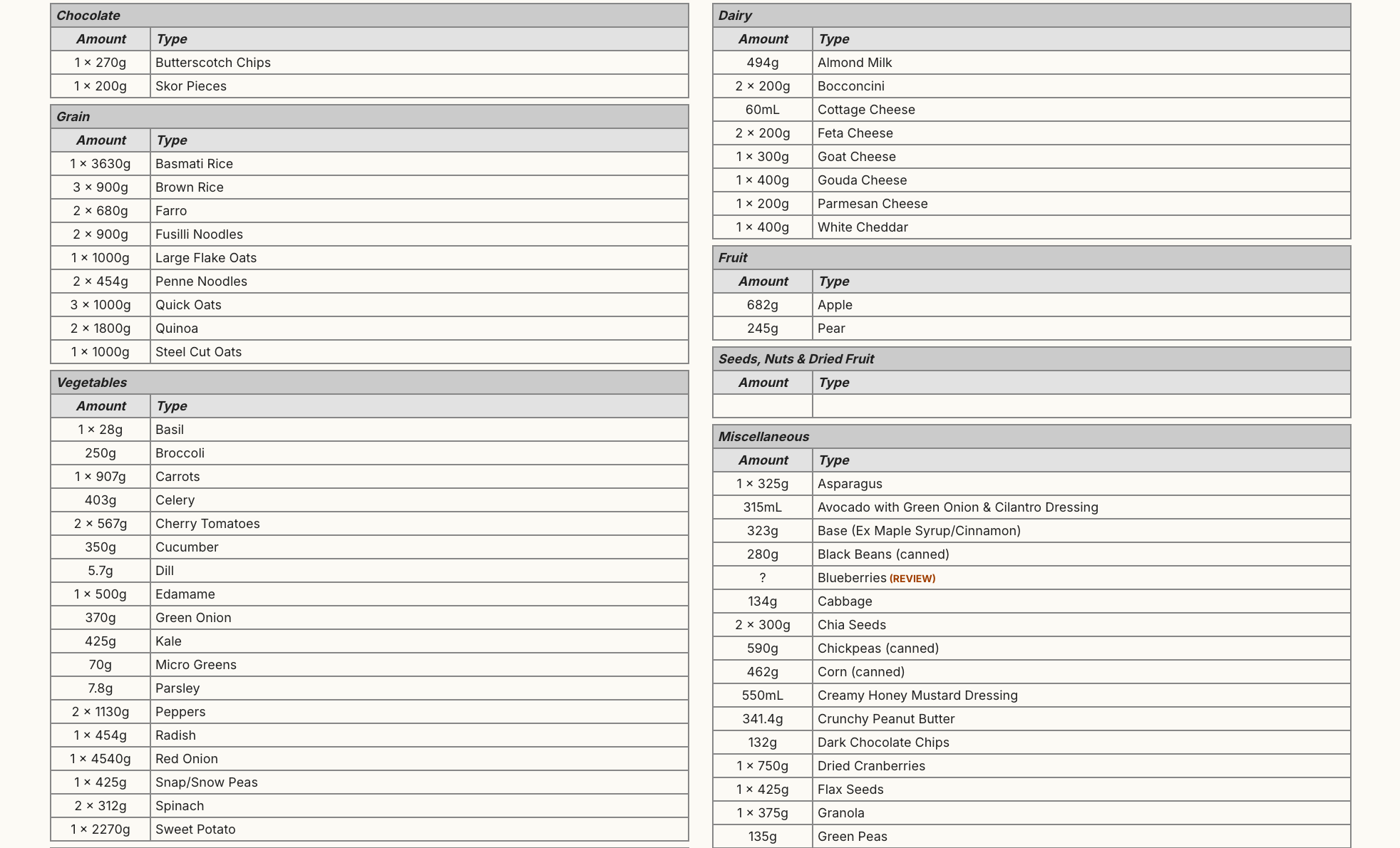Select Steel Cut Oats

click(x=369, y=352)
